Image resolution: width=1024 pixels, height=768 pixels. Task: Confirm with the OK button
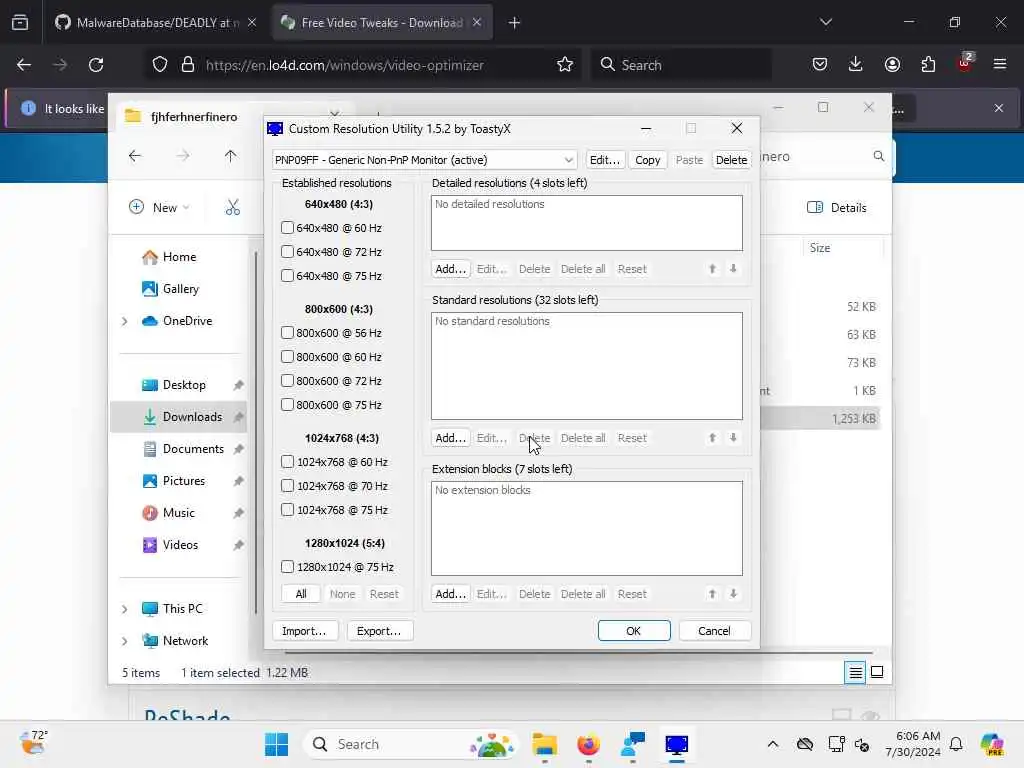(633, 631)
